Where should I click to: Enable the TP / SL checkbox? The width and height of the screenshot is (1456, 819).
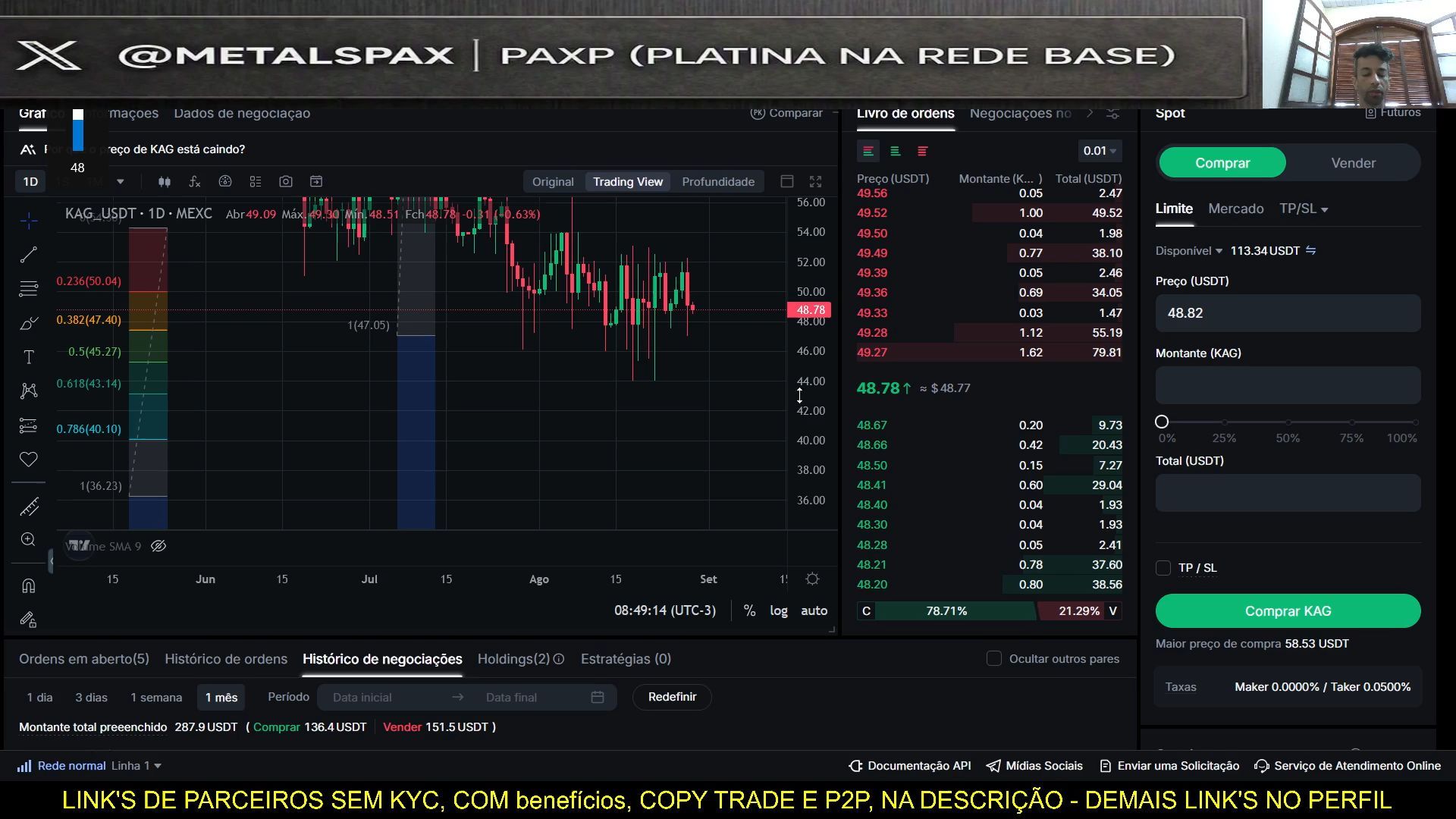[x=1163, y=568]
